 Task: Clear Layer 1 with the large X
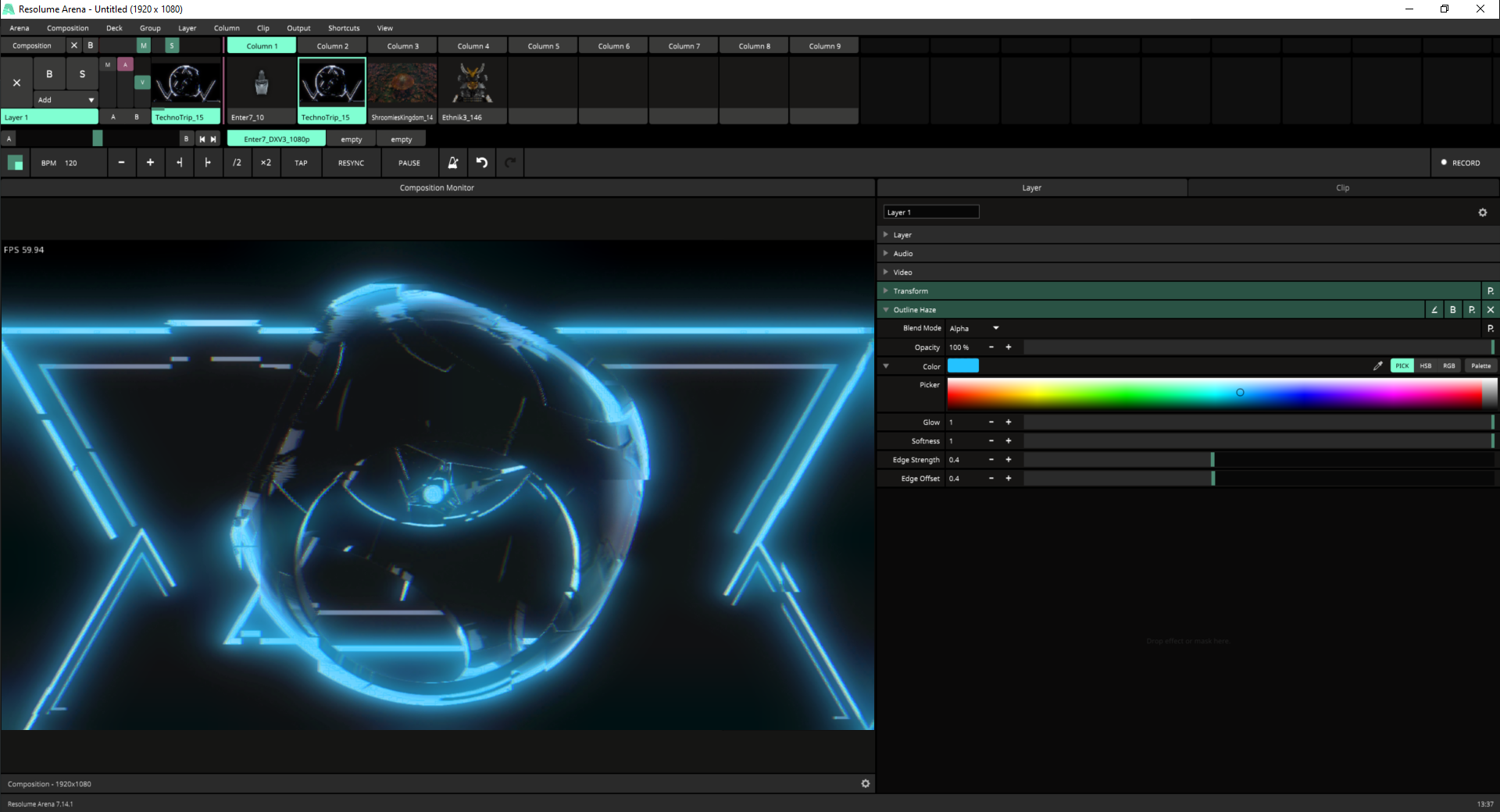pos(16,83)
